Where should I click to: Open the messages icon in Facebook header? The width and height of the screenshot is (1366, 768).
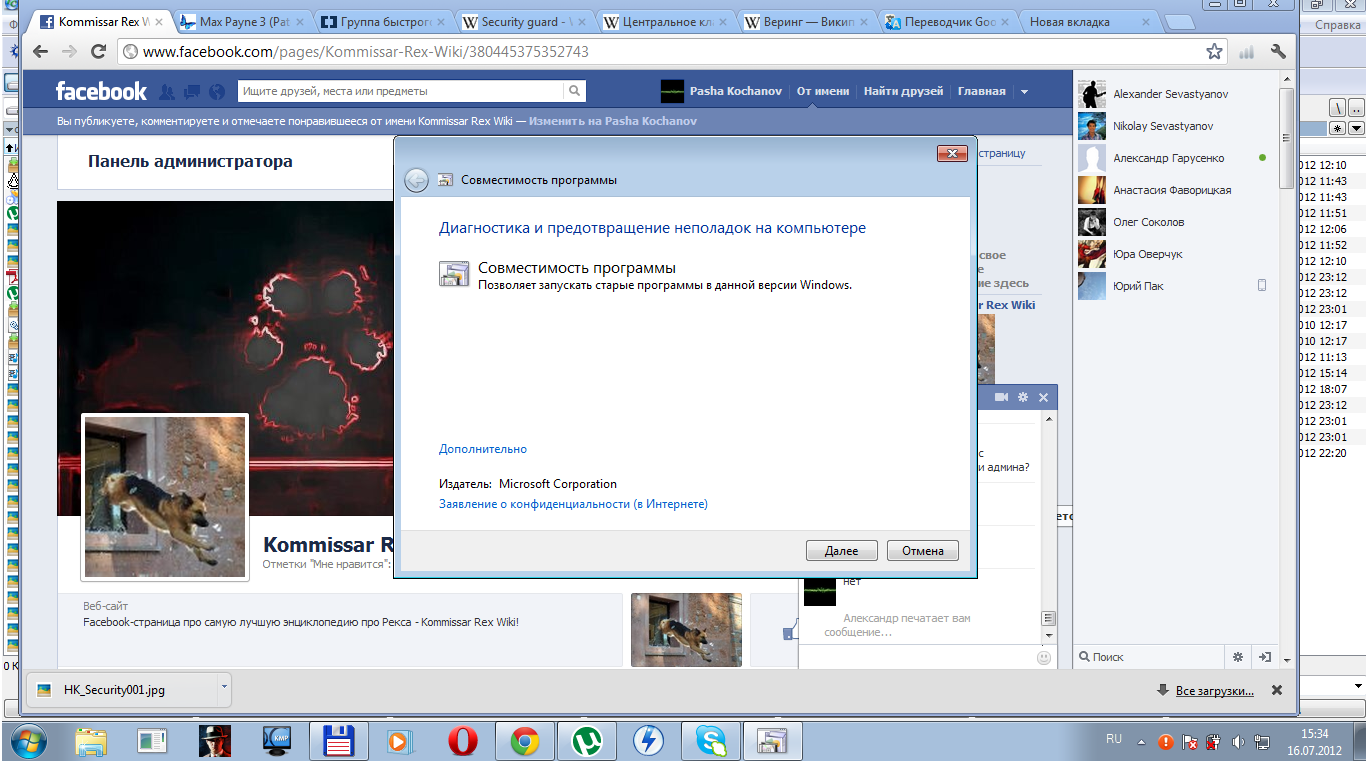(192, 91)
